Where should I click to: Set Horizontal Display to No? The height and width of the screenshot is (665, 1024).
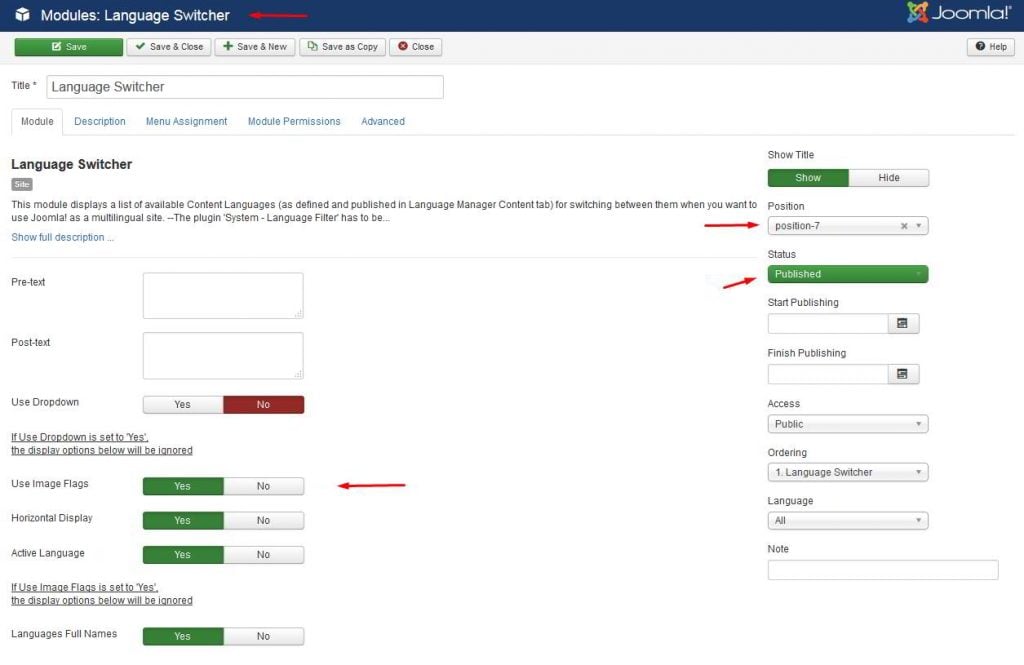(x=263, y=520)
